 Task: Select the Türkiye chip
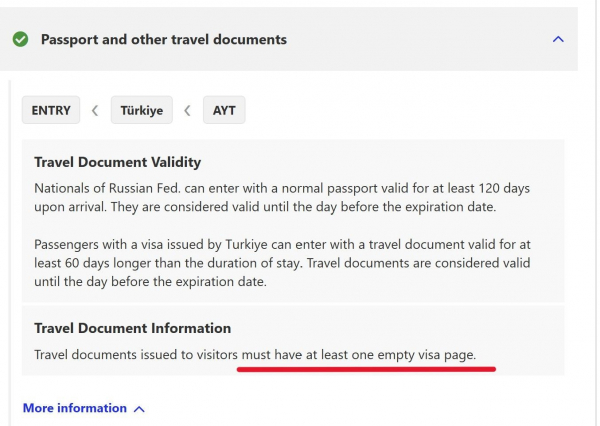tap(142, 110)
